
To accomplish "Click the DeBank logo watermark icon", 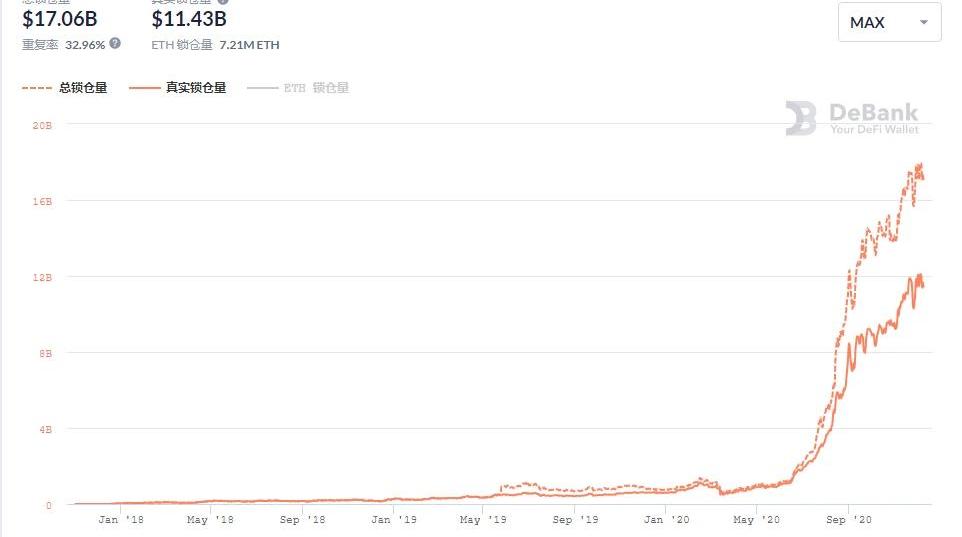I will pos(800,118).
